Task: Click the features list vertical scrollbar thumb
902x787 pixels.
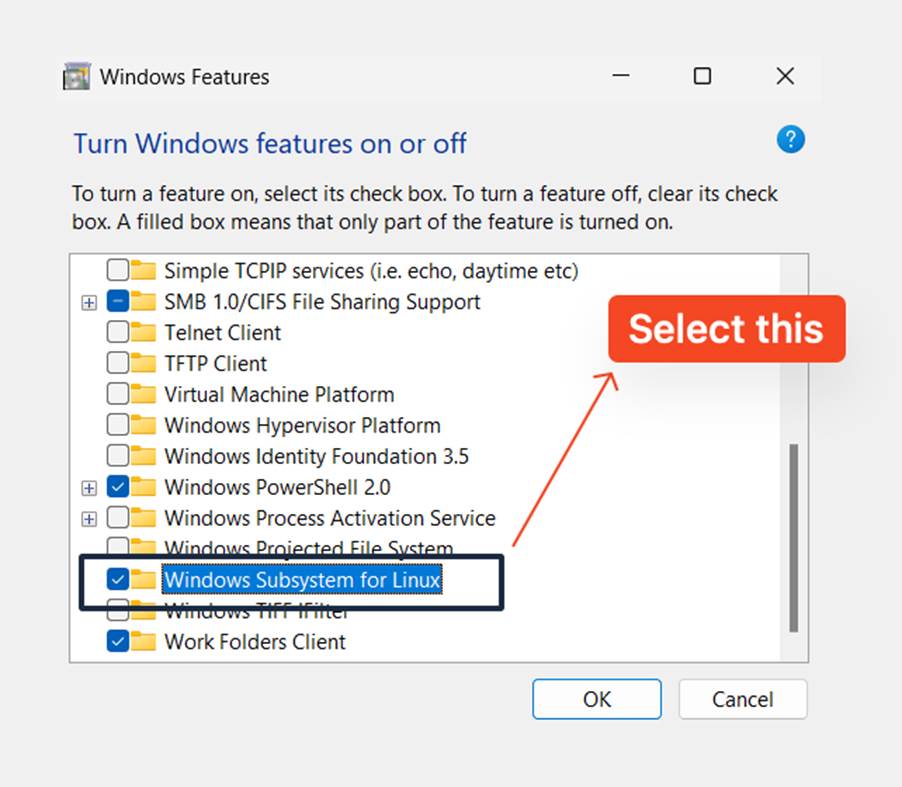Action: pyautogui.click(x=793, y=538)
